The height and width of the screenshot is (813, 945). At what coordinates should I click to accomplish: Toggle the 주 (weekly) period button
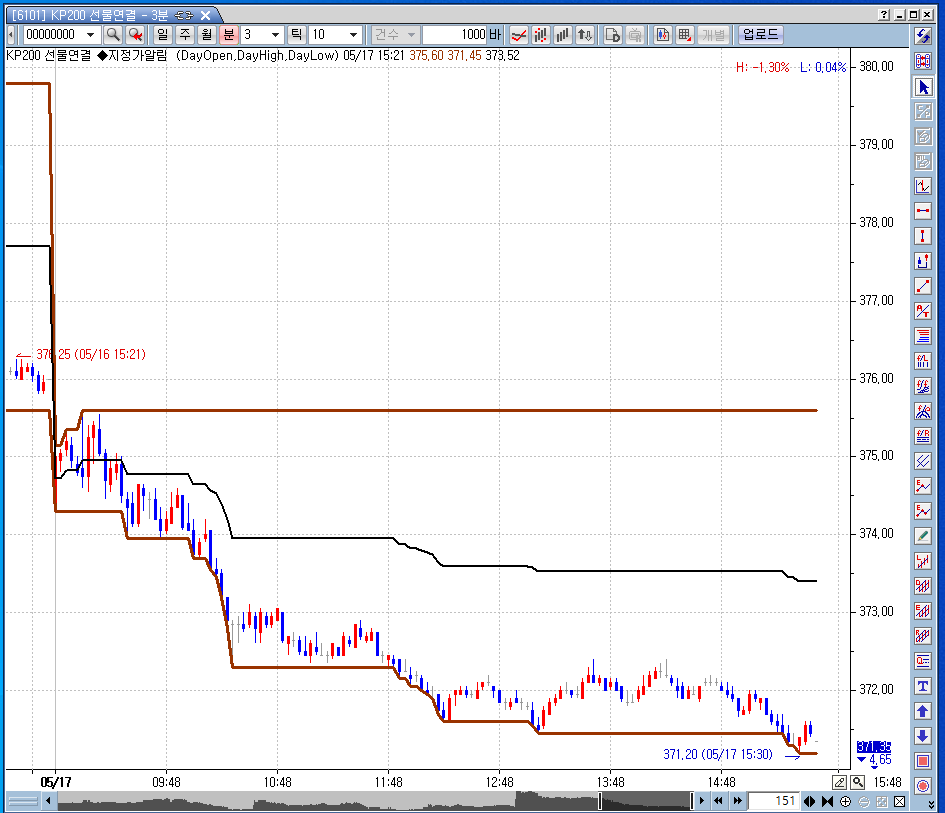point(185,35)
